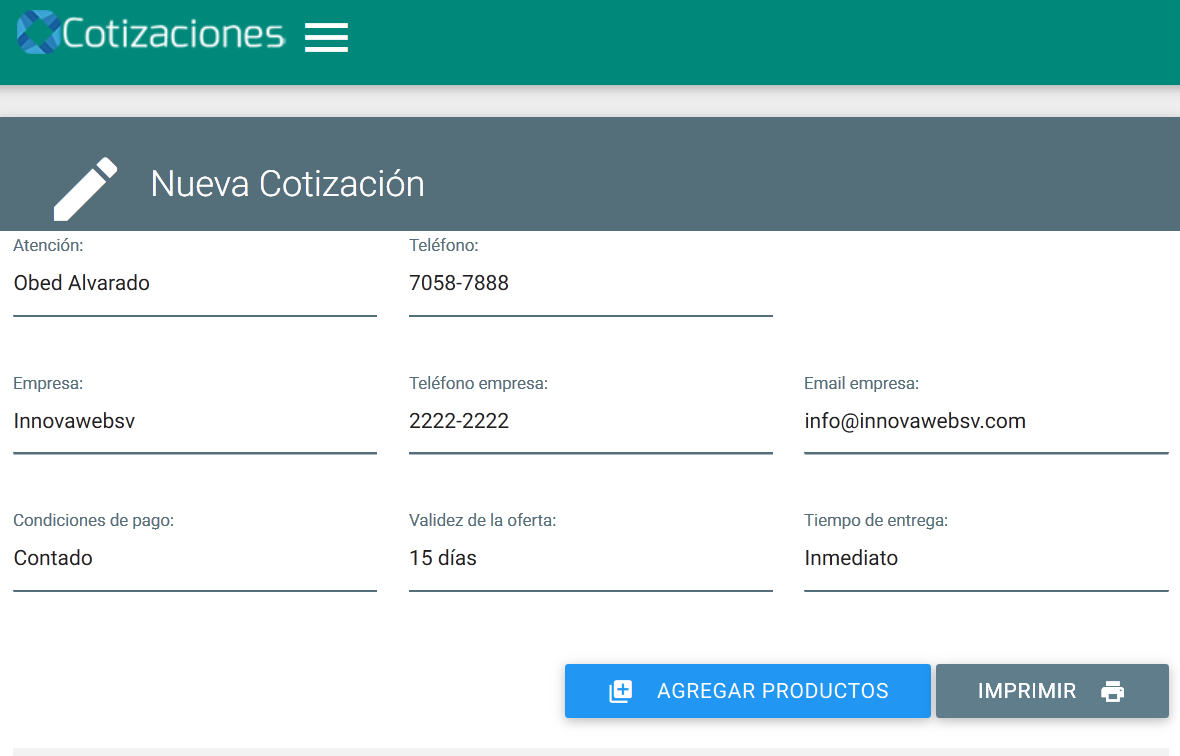This screenshot has width=1180, height=756.
Task: Click the Condiciones de pago: label
Action: [x=93, y=521]
